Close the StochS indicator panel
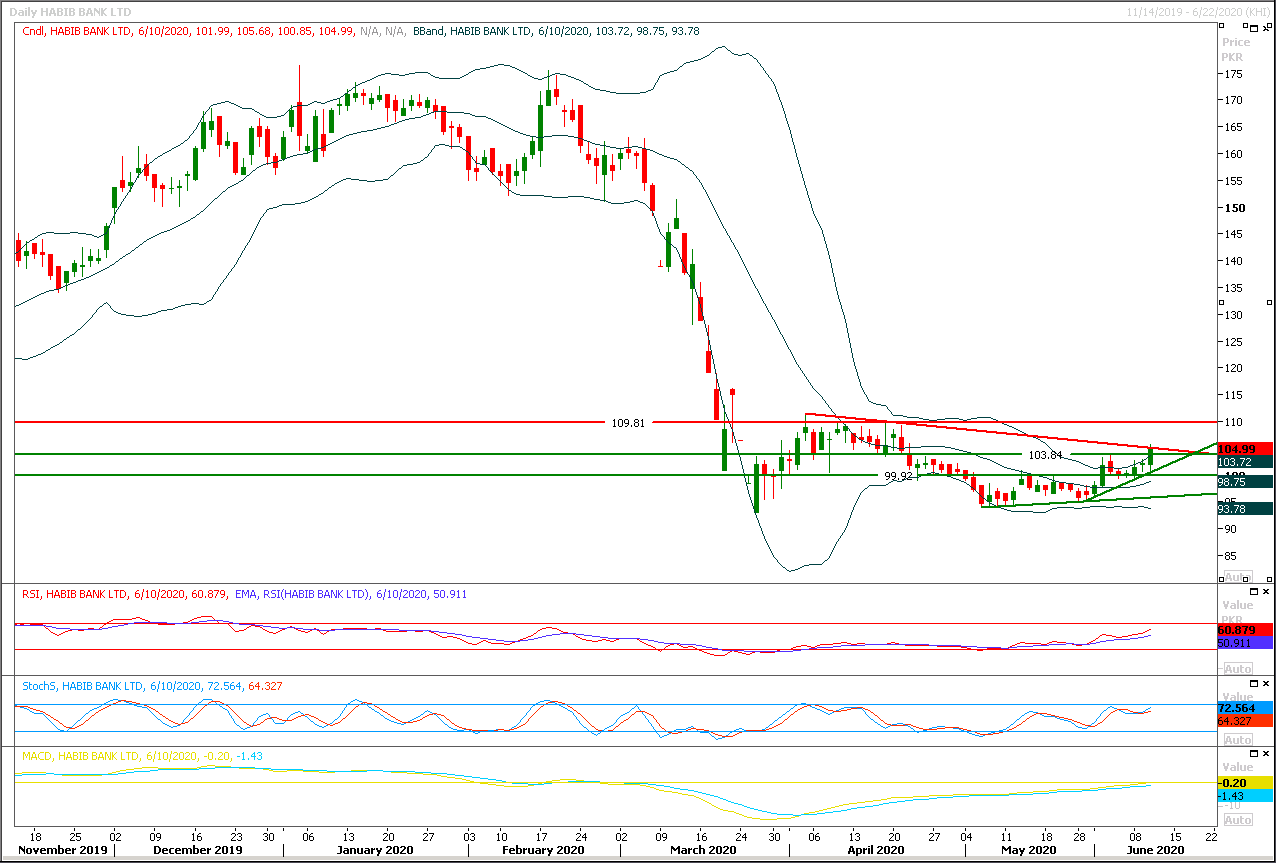The image size is (1276, 863). pos(1264,684)
